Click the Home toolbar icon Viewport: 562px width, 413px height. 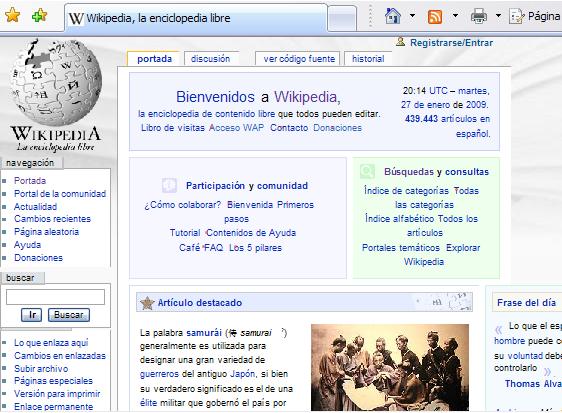pyautogui.click(x=393, y=16)
